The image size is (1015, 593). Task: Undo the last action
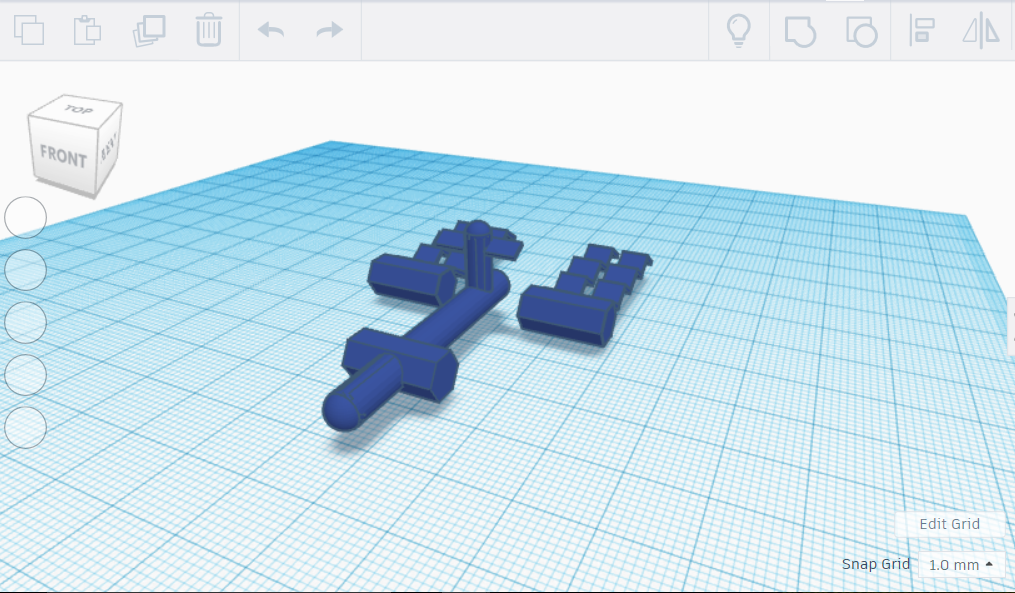(271, 30)
